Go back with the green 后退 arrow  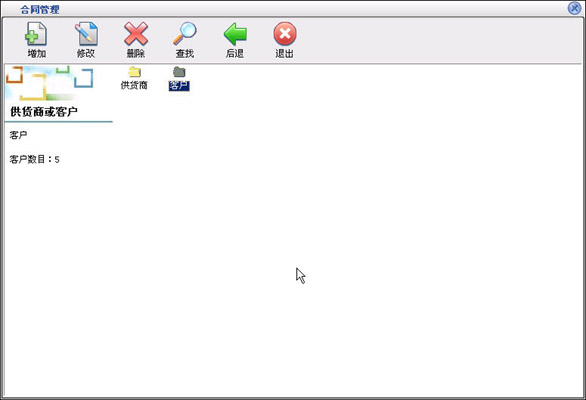[235, 34]
